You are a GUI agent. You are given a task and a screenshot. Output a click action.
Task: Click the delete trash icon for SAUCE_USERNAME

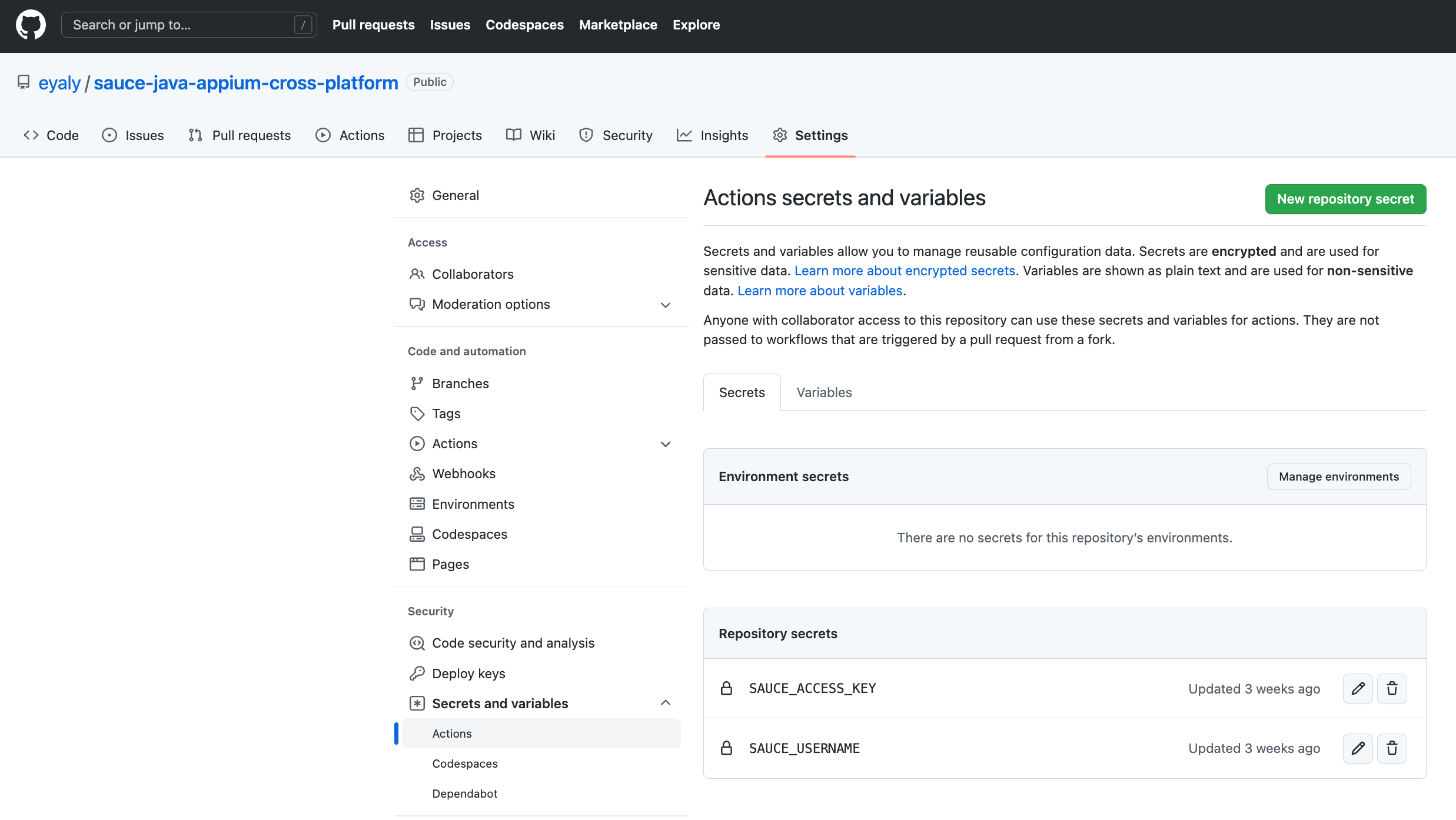point(1393,748)
